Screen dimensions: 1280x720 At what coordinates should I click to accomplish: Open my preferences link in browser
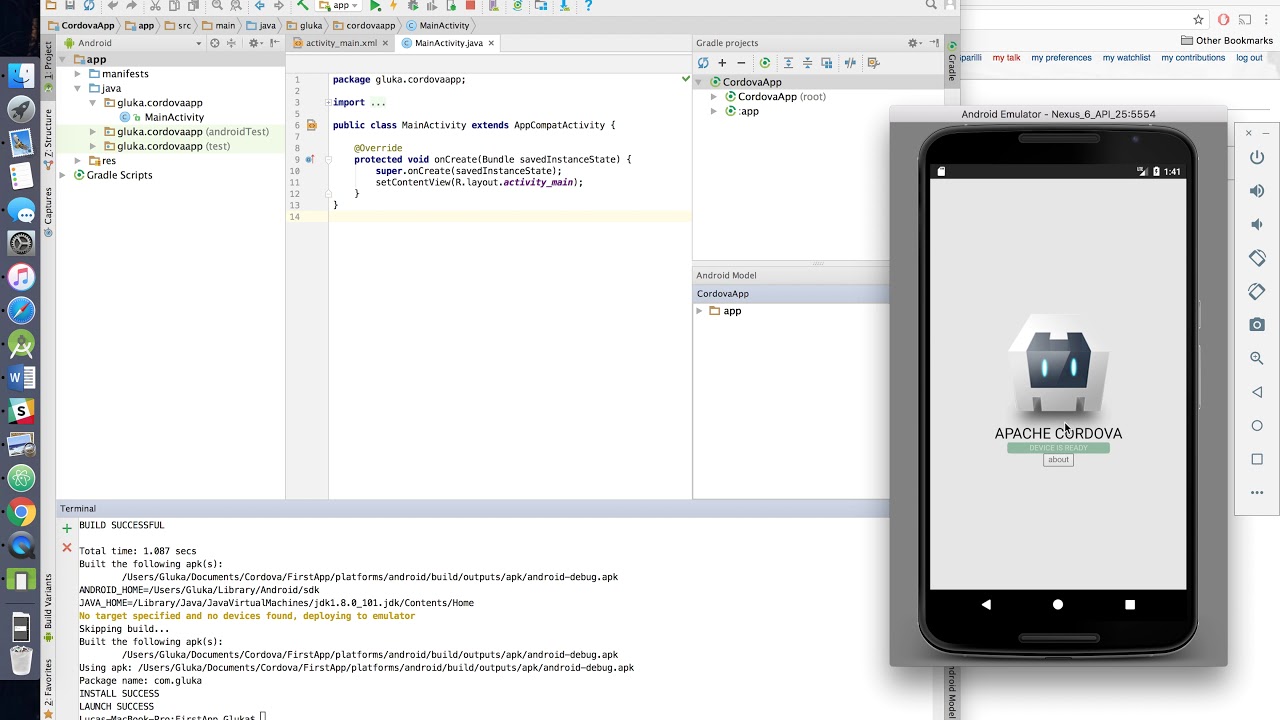point(1061,58)
